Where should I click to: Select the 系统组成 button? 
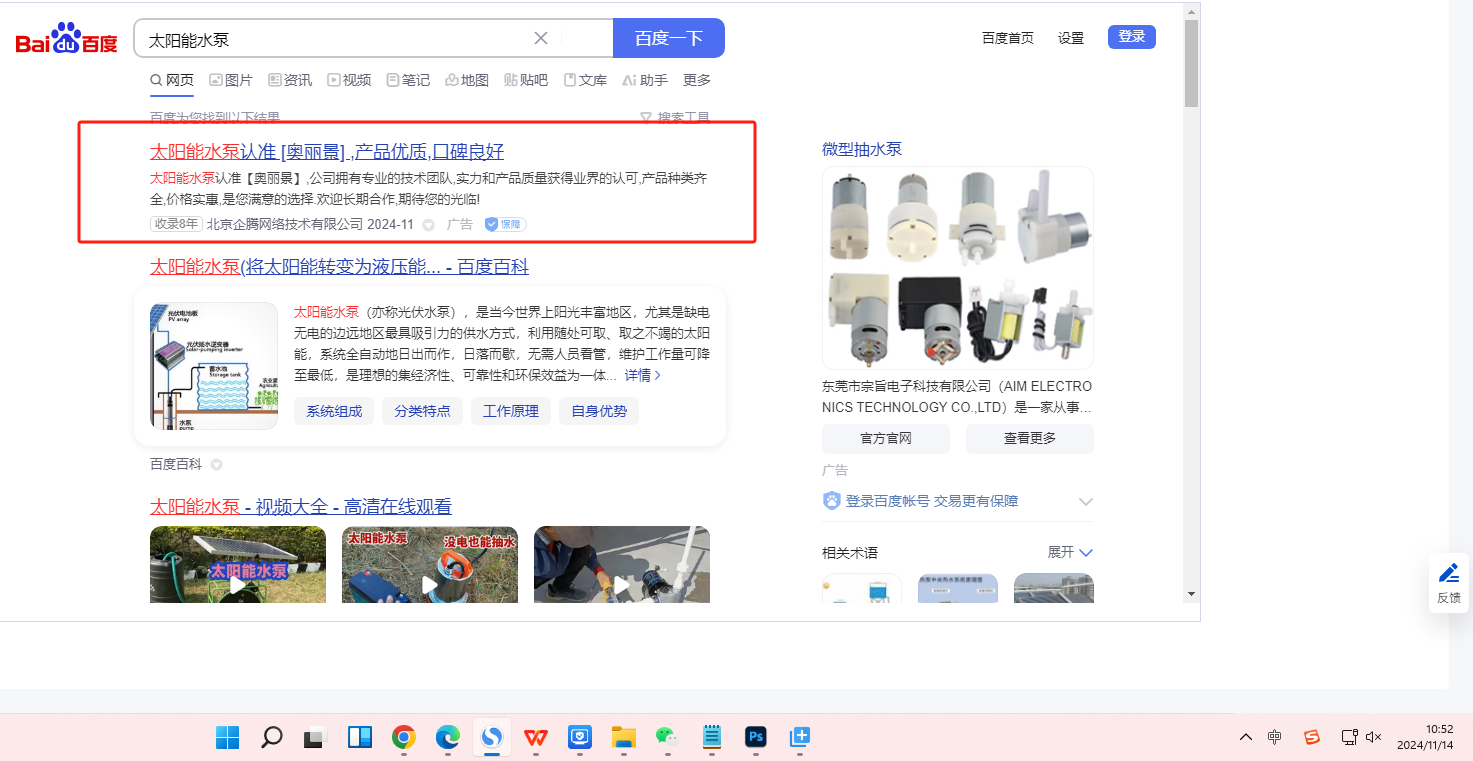click(x=334, y=411)
